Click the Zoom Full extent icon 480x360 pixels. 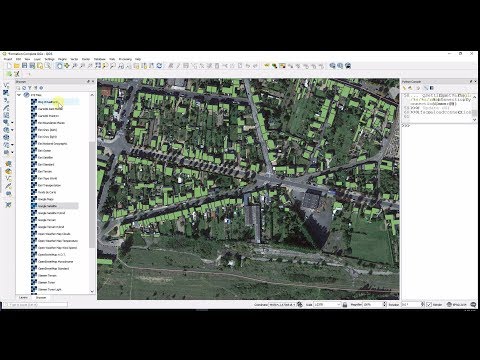coord(98,66)
